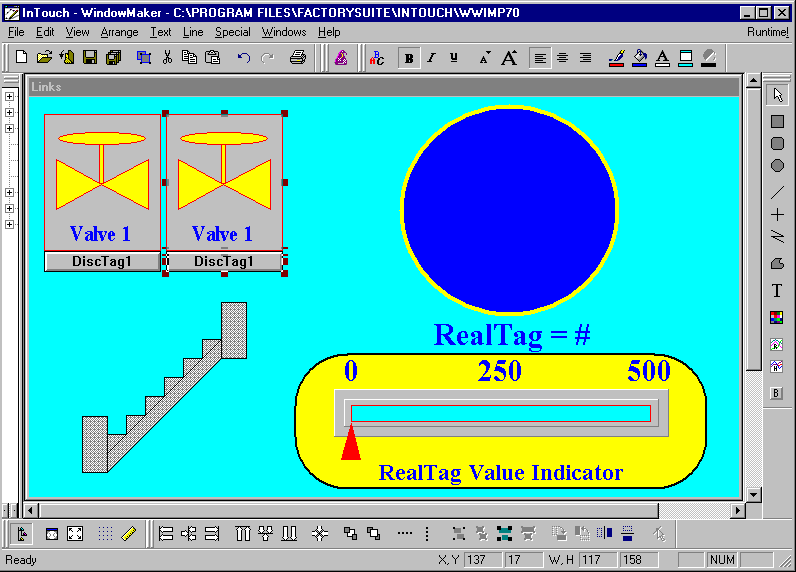Toggle left text justification
The height and width of the screenshot is (572, 796).
pos(540,58)
